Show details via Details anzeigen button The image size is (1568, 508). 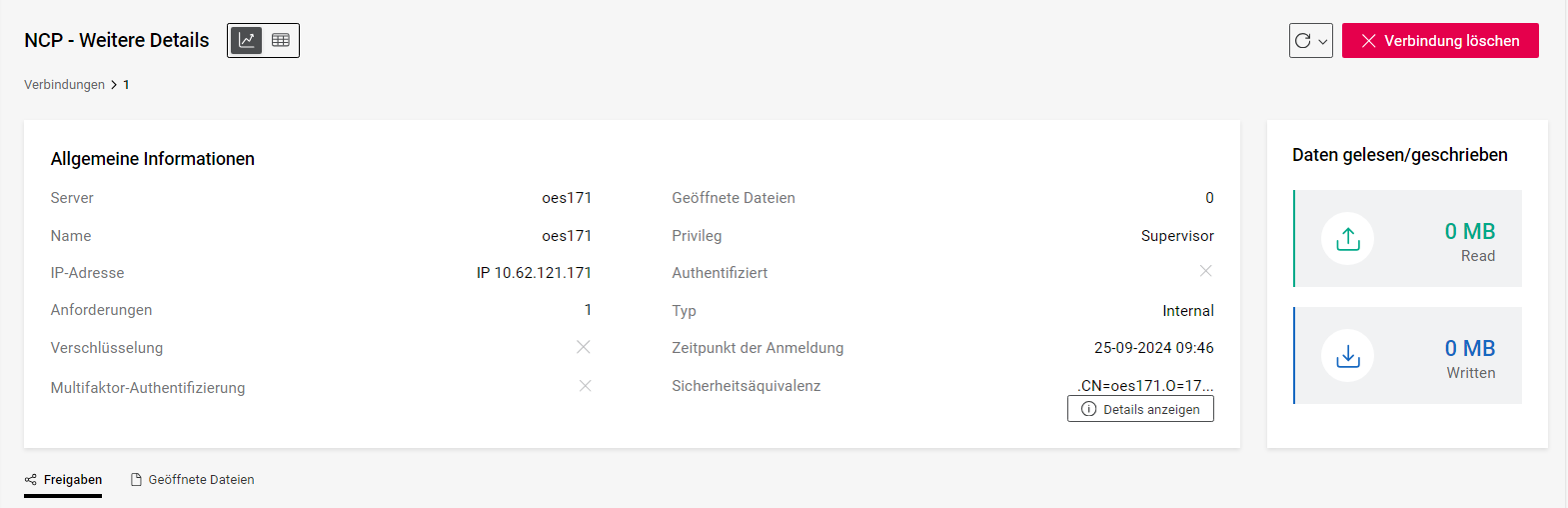(1140, 409)
